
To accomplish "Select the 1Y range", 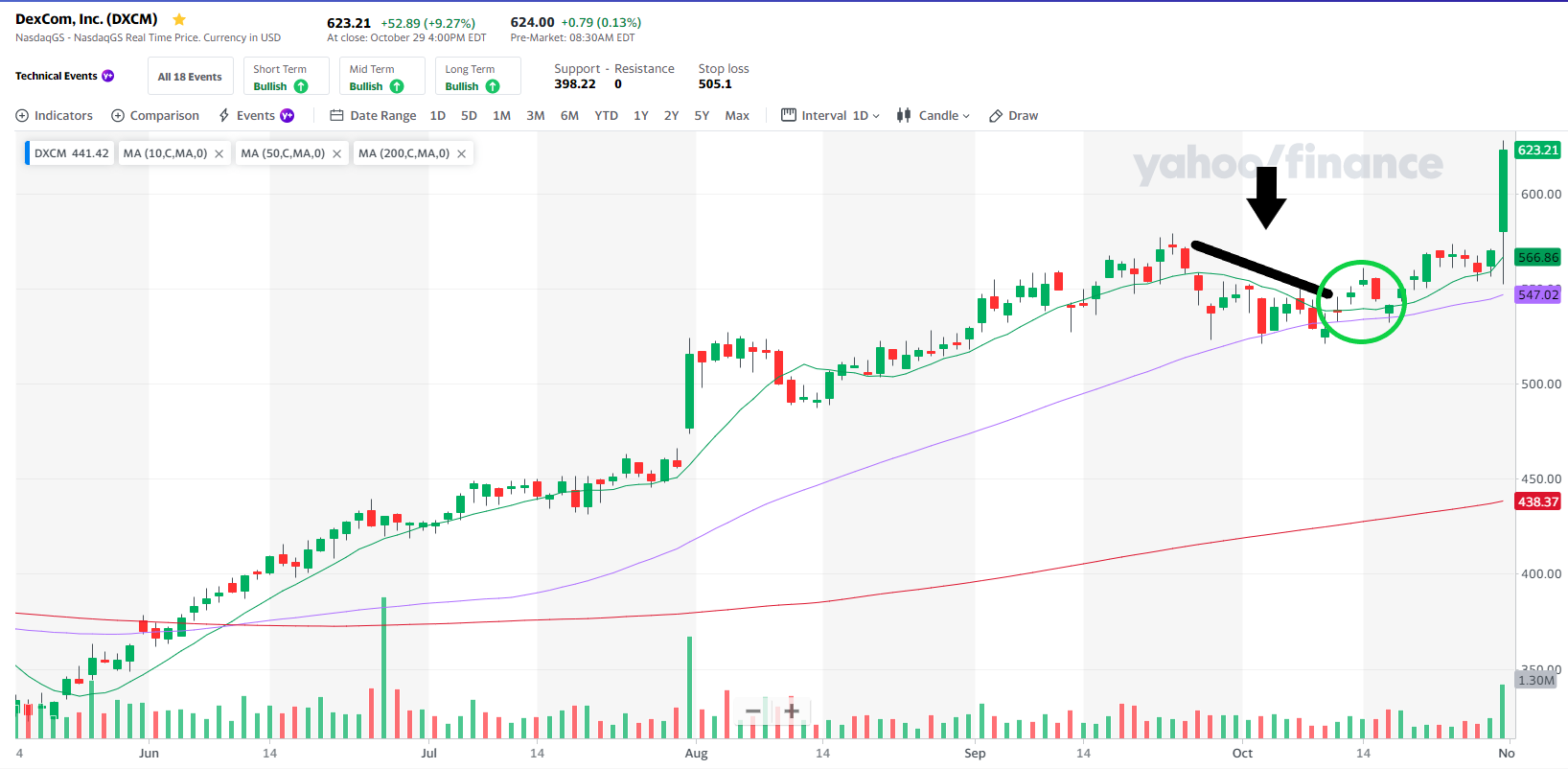I will click(641, 115).
